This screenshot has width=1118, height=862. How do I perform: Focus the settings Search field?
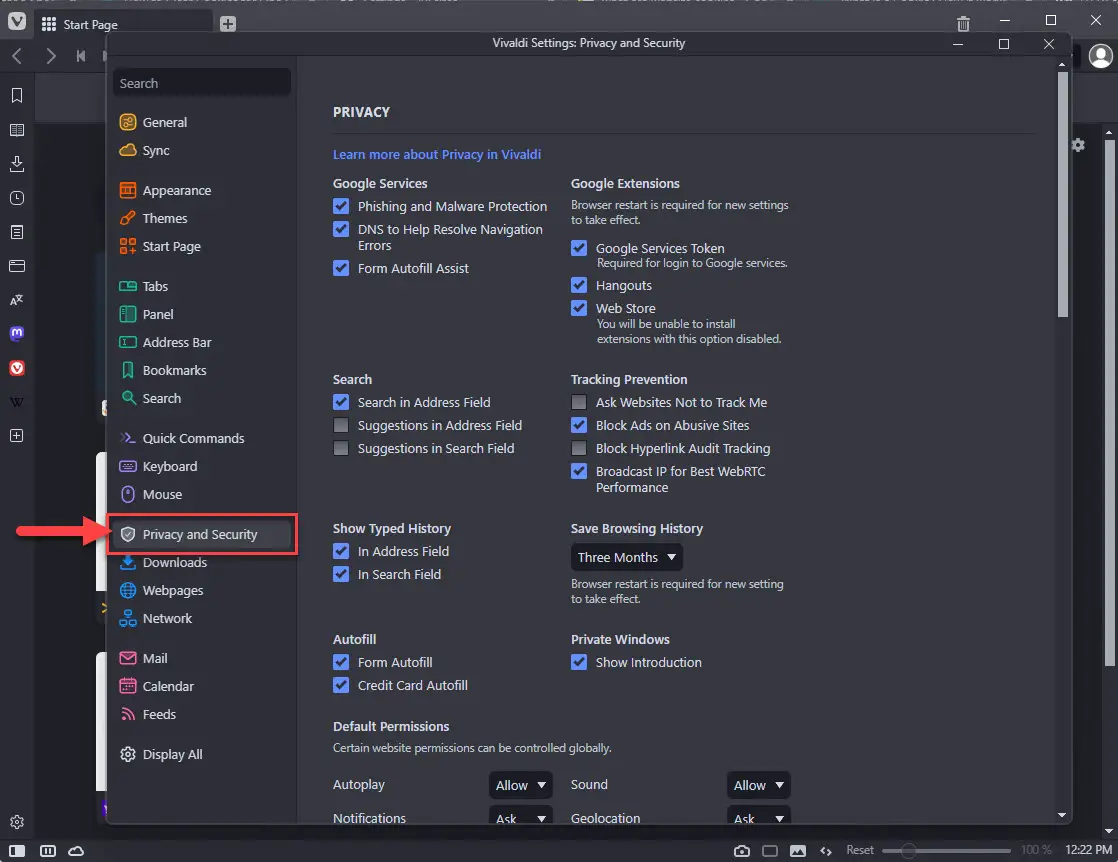(x=202, y=83)
